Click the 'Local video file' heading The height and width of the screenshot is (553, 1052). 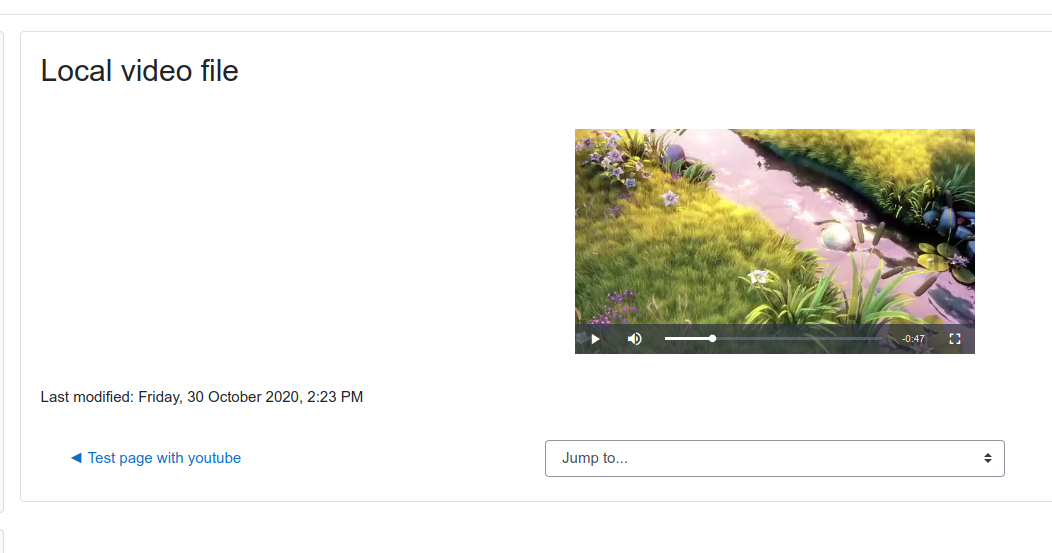point(140,70)
